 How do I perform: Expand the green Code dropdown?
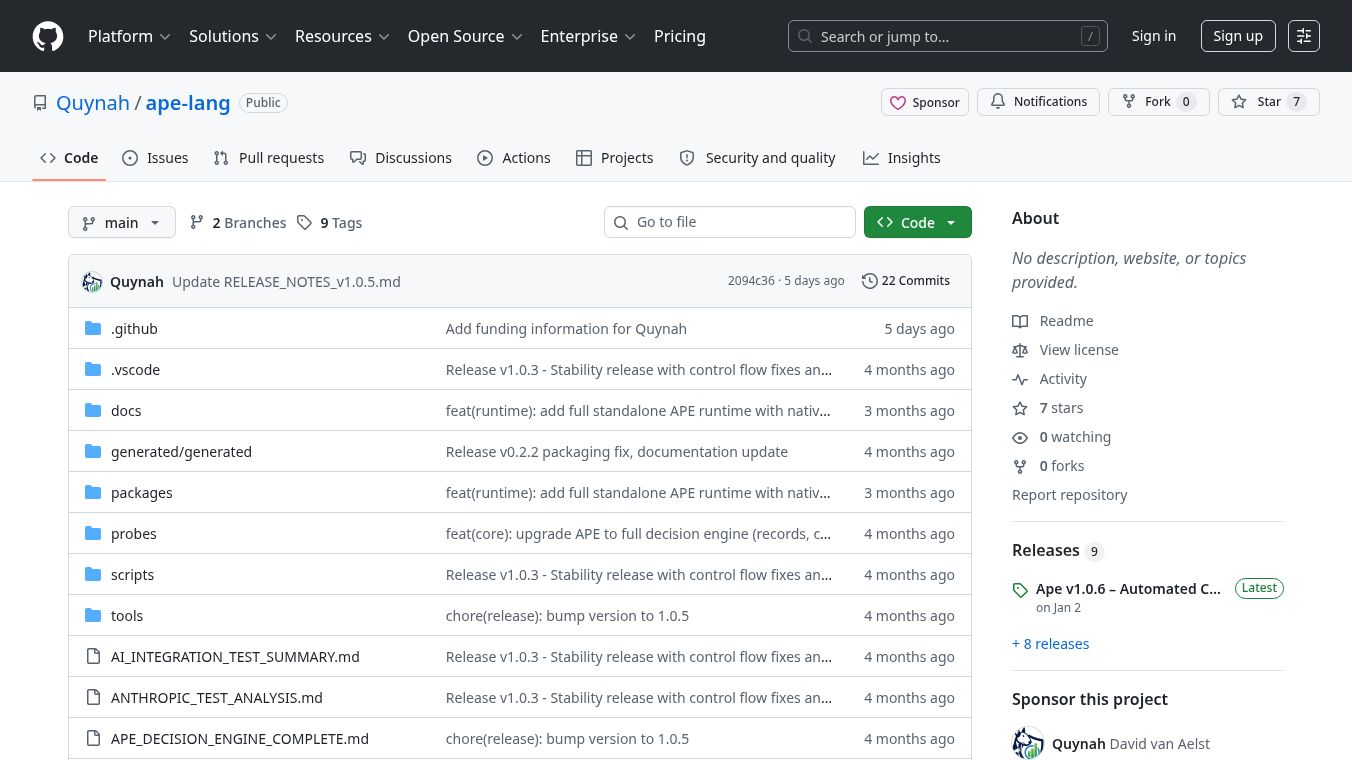(x=917, y=222)
